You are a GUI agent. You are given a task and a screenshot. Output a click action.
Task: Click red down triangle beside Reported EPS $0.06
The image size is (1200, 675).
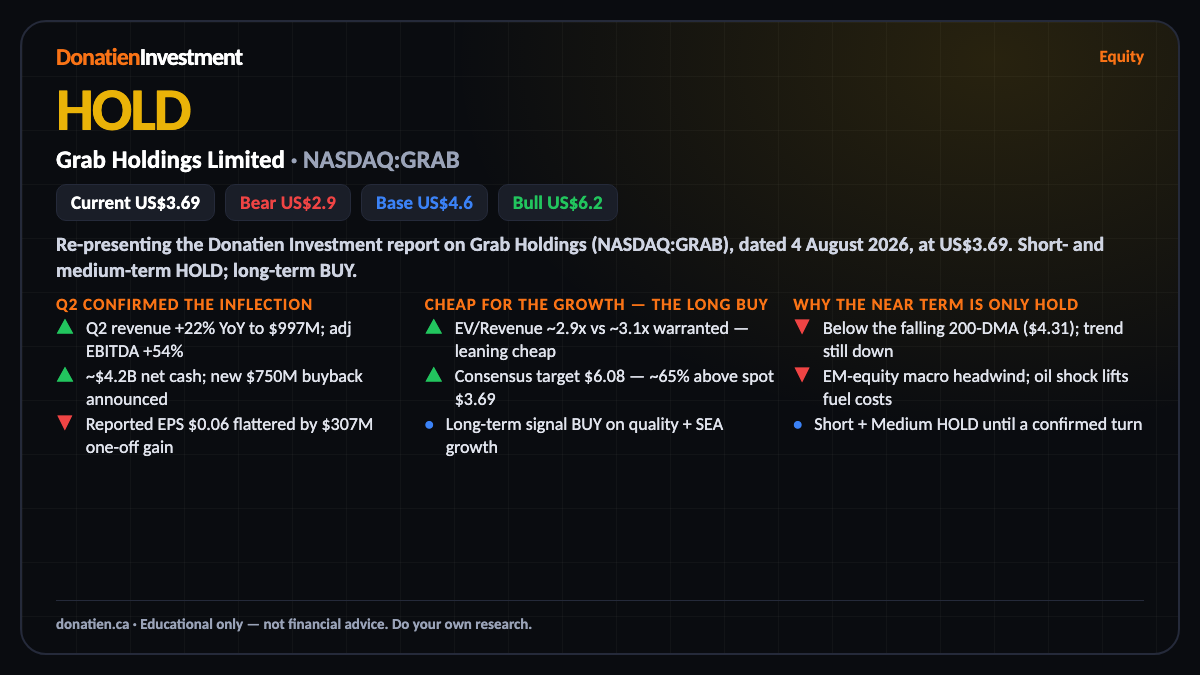pyautogui.click(x=65, y=423)
